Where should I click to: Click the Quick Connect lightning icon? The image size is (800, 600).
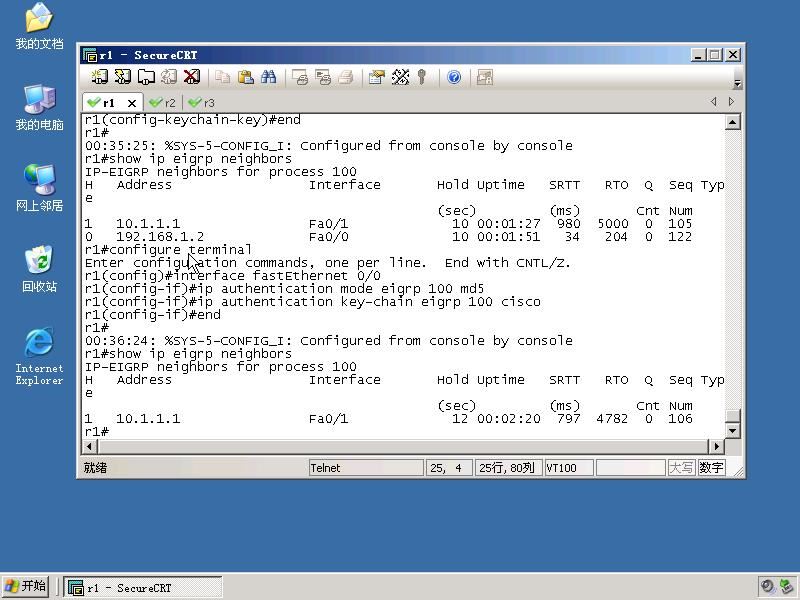coord(122,77)
